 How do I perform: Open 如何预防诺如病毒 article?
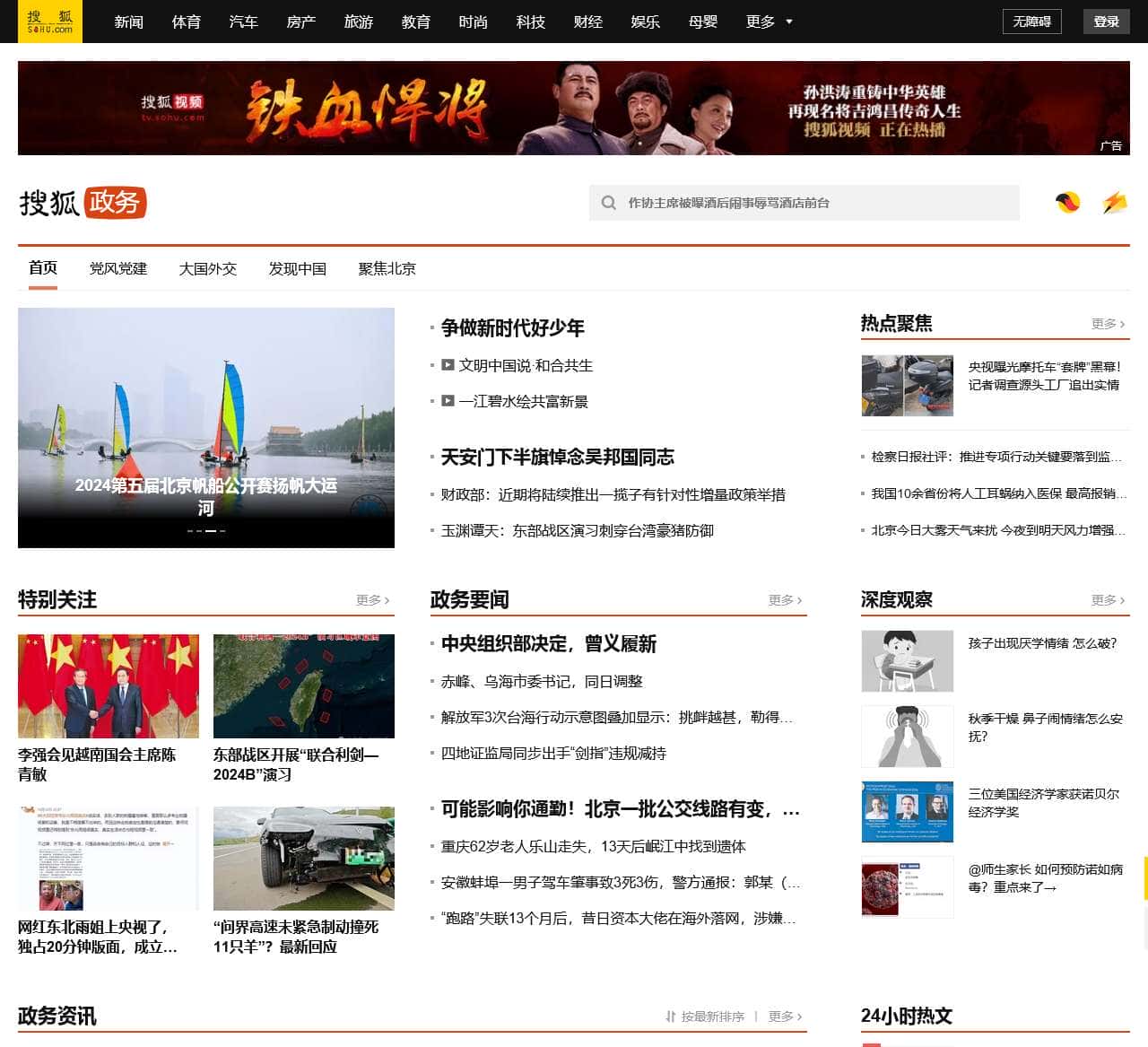(x=1045, y=878)
